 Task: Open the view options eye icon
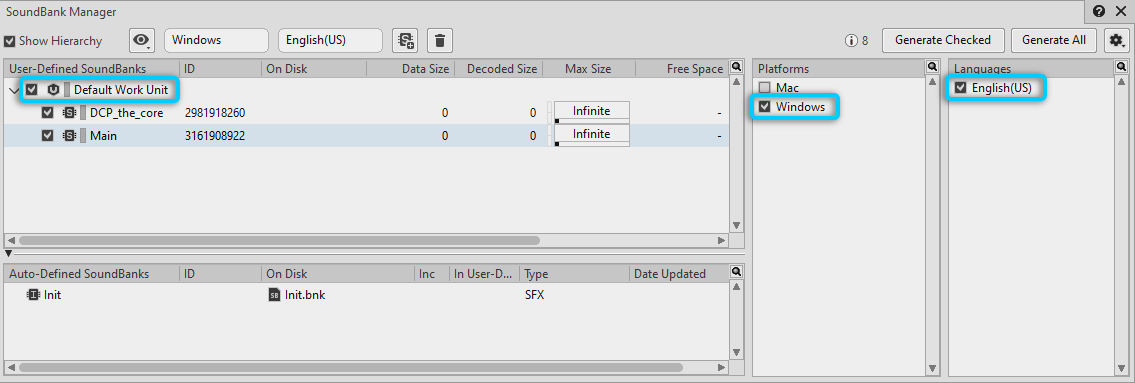click(x=142, y=41)
